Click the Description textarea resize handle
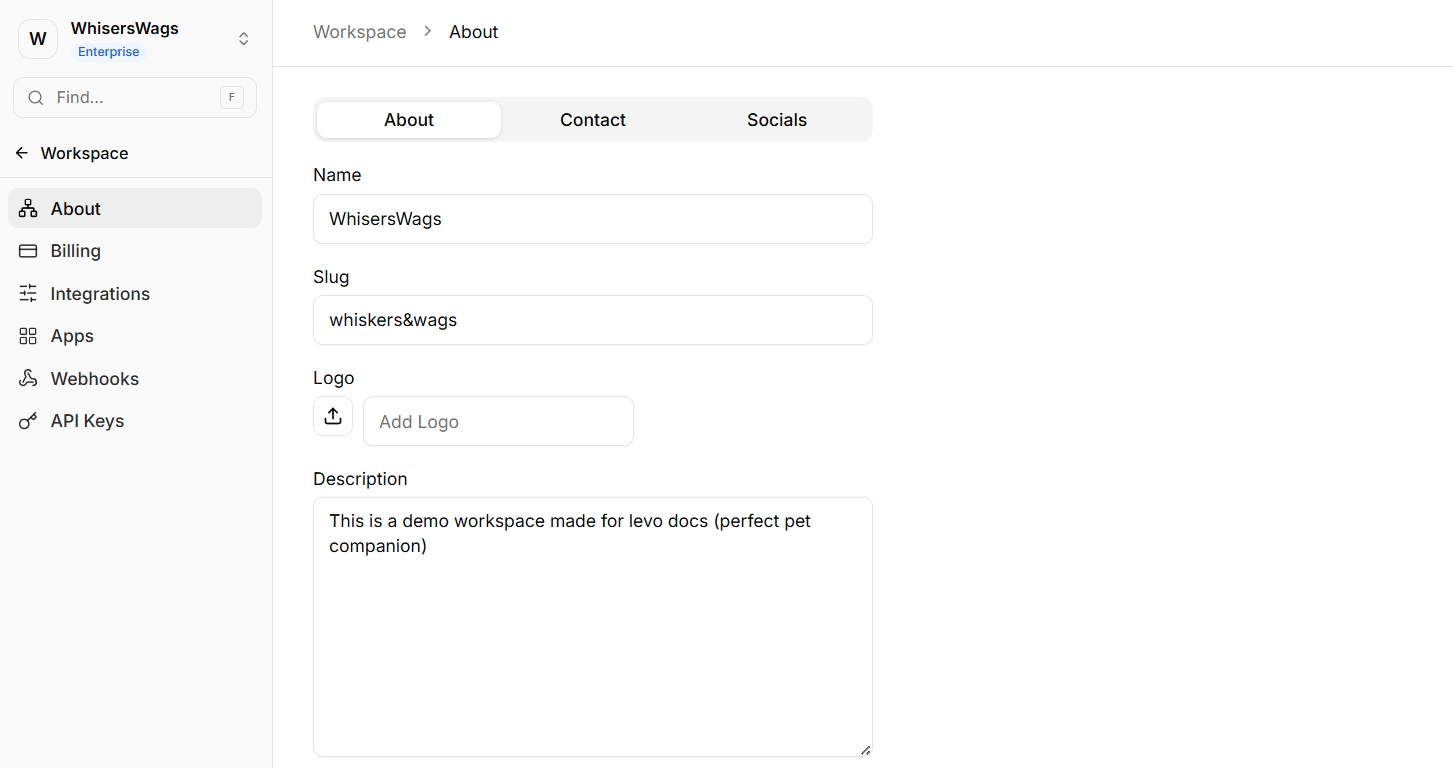The width and height of the screenshot is (1453, 768). click(865, 749)
